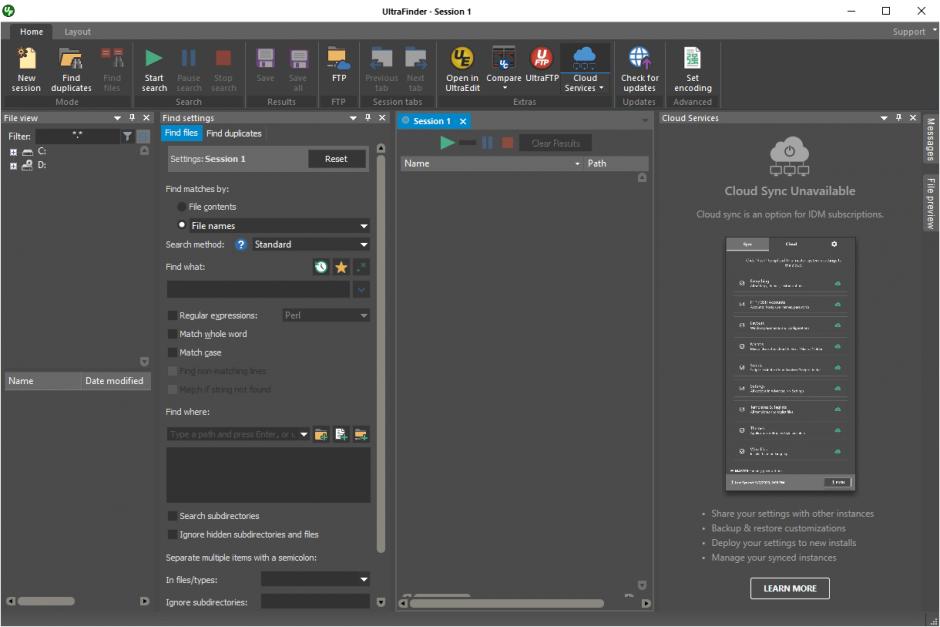Click the File view filter funnel icon
This screenshot has width=940, height=627.
point(127,137)
